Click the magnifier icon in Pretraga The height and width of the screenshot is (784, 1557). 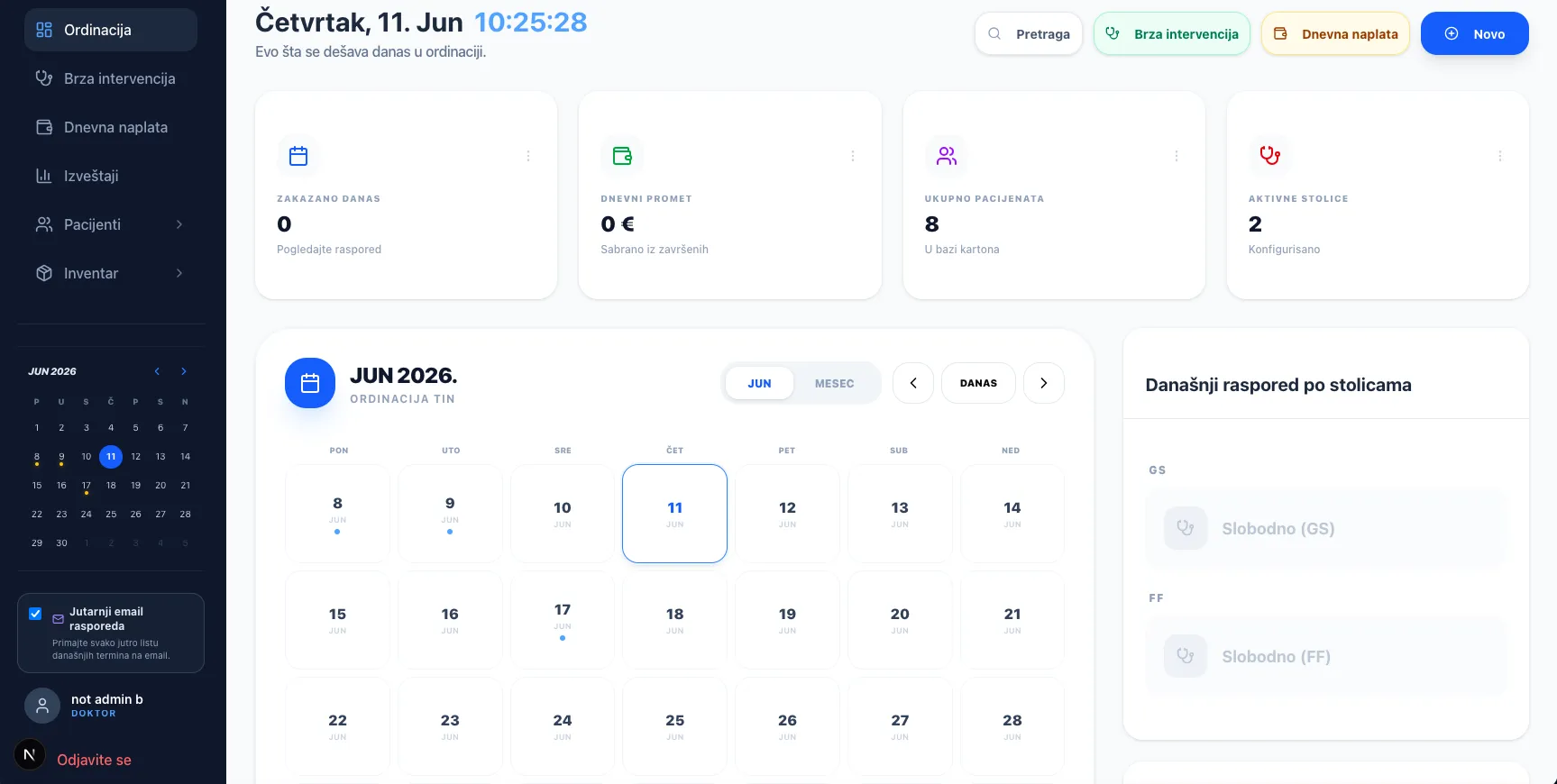pyautogui.click(x=994, y=34)
